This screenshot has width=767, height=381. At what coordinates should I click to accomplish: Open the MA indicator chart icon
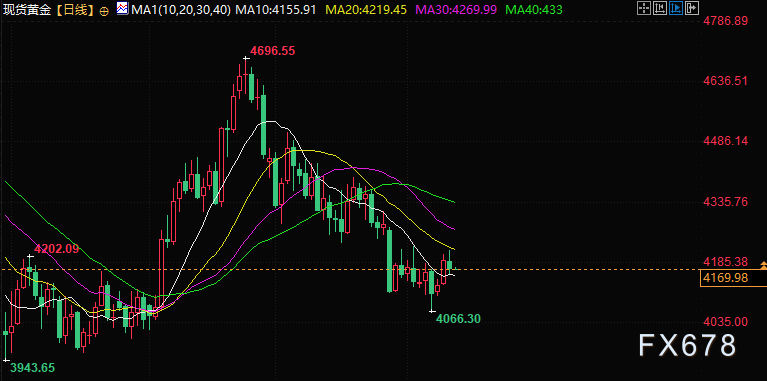(122, 8)
